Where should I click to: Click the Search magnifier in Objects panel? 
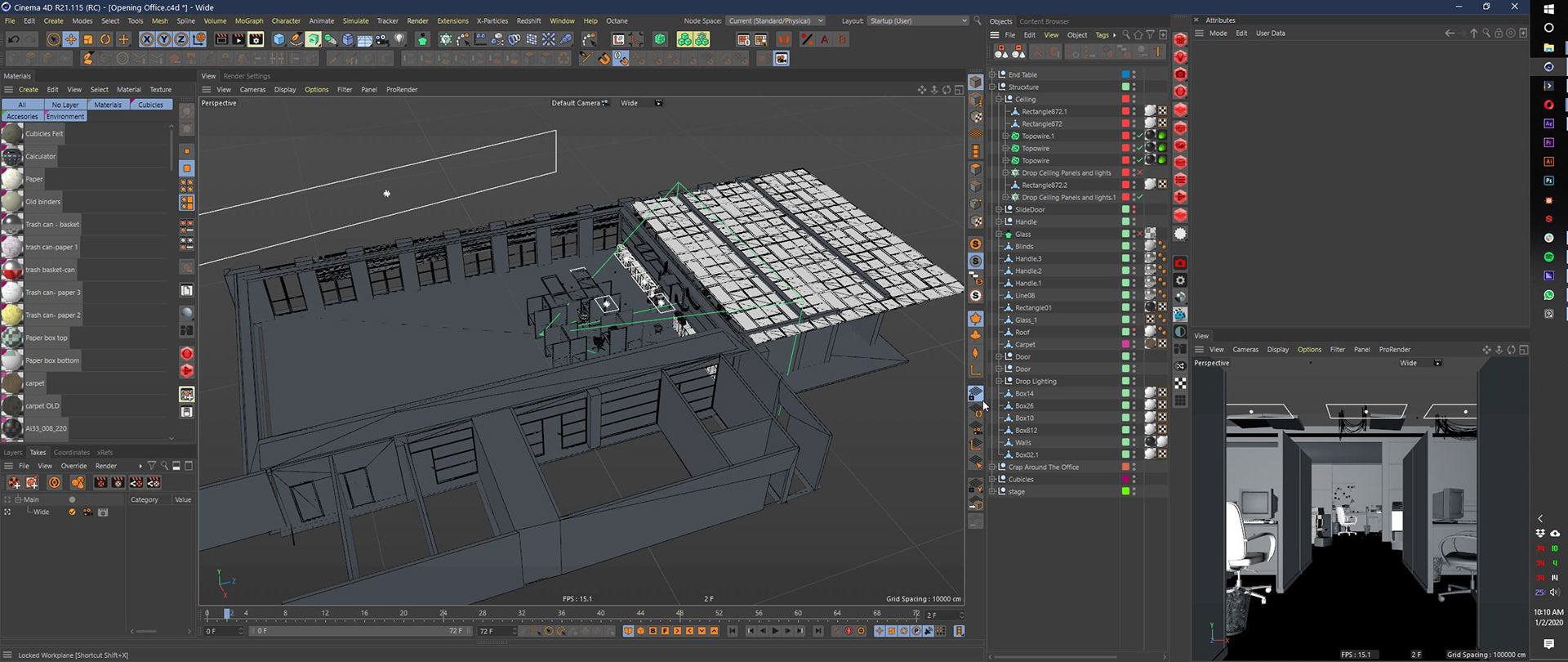(x=1126, y=35)
